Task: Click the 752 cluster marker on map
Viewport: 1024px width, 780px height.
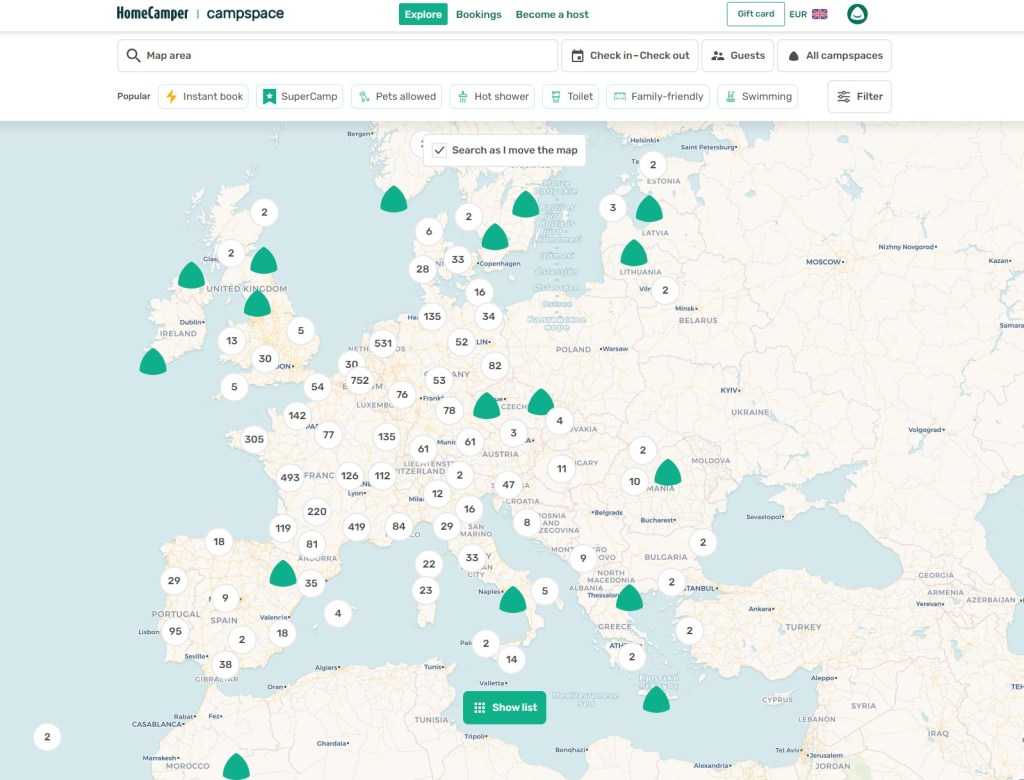Action: pos(360,380)
